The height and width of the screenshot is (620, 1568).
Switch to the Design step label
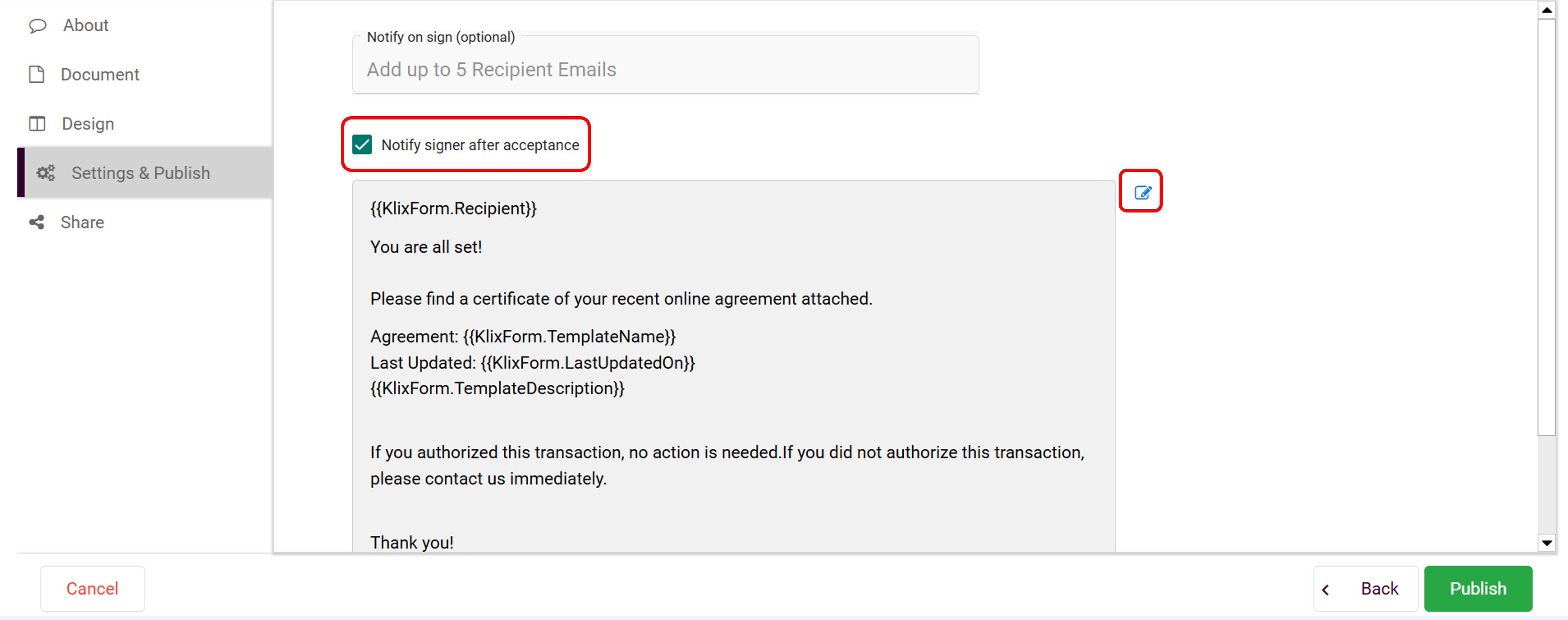coord(88,124)
